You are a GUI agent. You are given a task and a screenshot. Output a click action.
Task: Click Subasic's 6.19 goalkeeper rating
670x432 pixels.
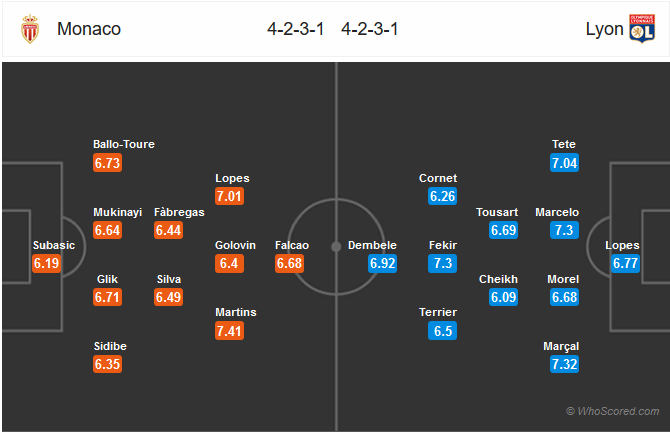(x=48, y=264)
